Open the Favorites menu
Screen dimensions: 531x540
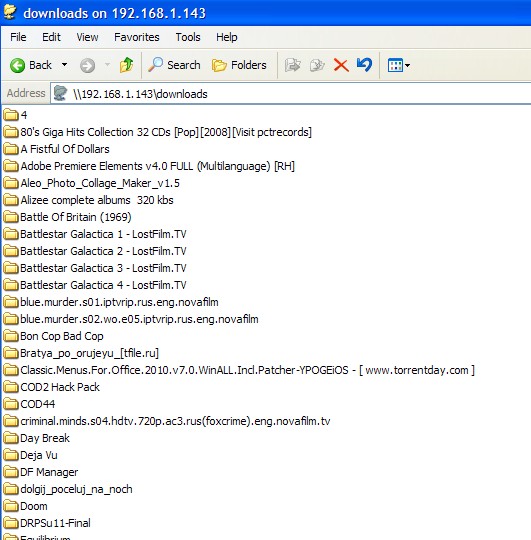coord(137,37)
